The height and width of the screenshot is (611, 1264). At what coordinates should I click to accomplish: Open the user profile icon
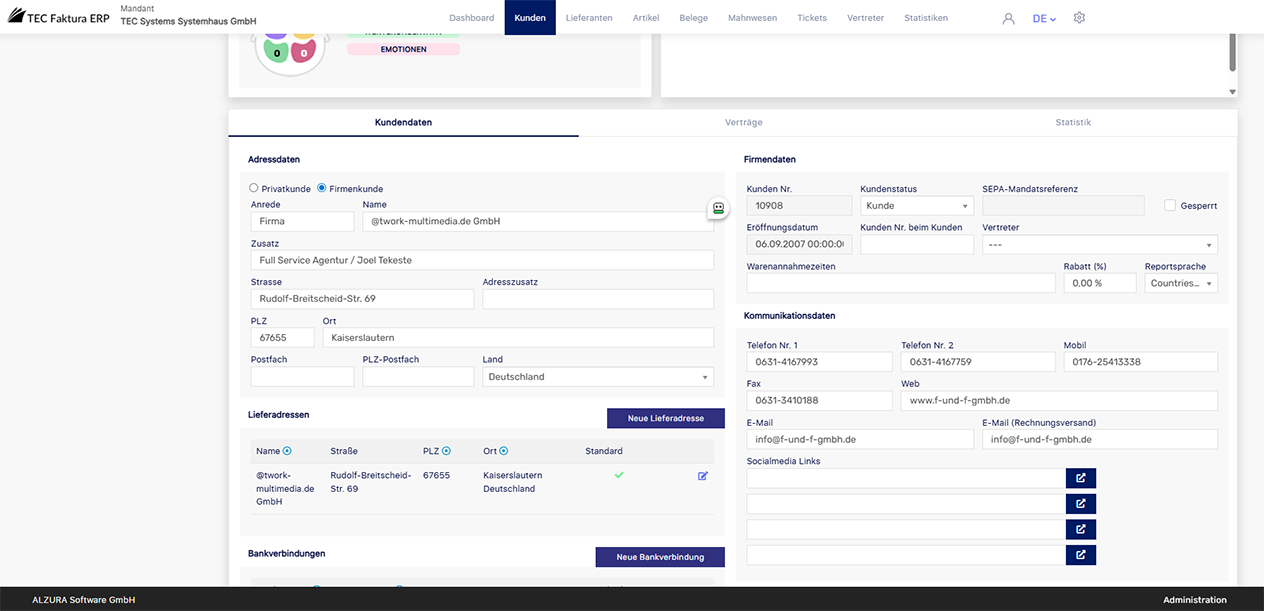(1008, 18)
